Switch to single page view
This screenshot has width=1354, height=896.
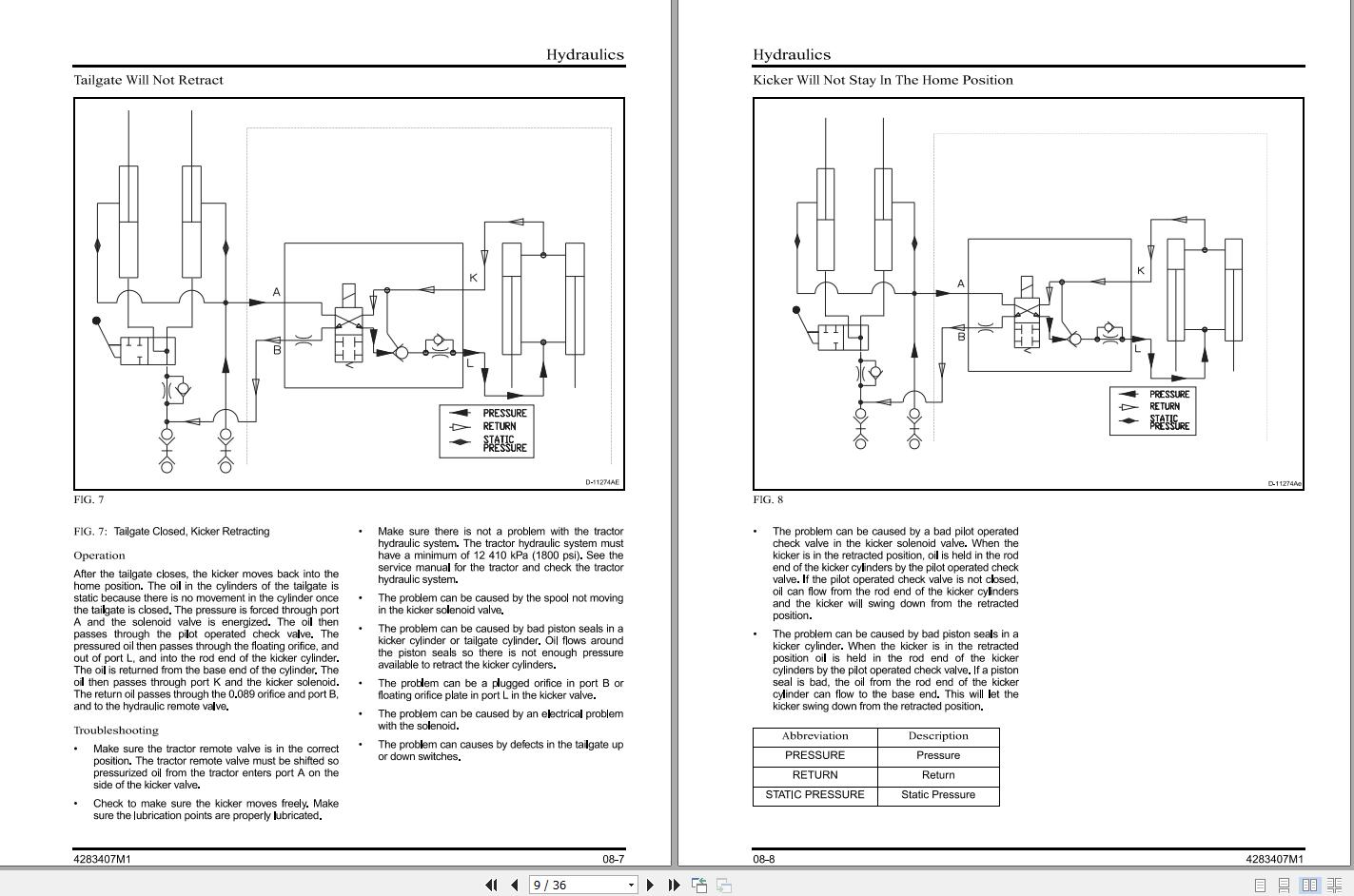1260,885
